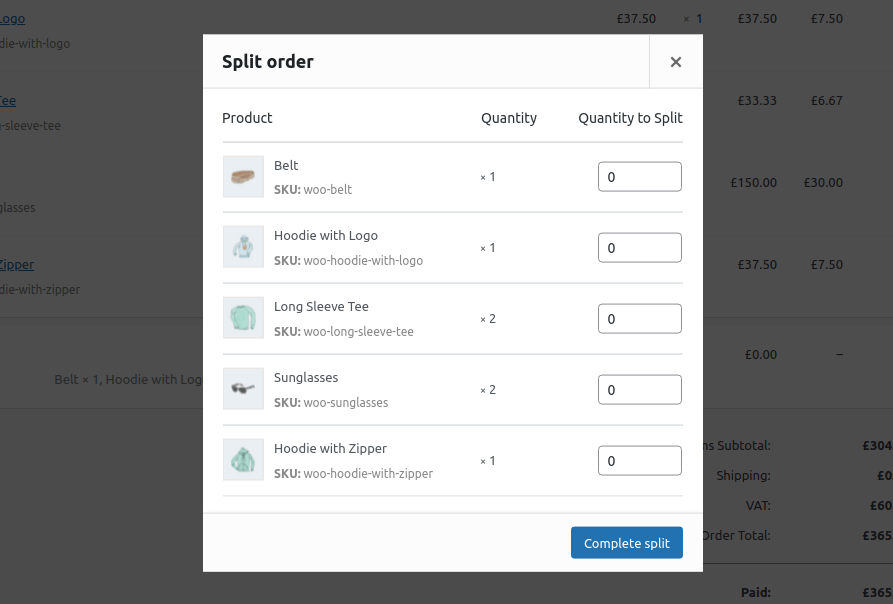Click the Quantity column header
The width and height of the screenshot is (893, 604).
click(x=508, y=118)
